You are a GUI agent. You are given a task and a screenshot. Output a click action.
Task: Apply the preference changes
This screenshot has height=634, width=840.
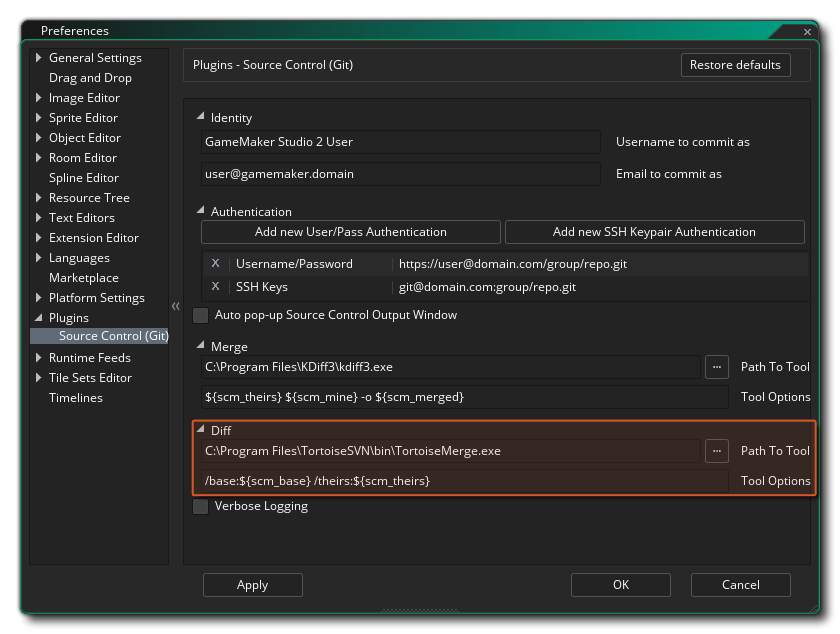click(x=252, y=585)
